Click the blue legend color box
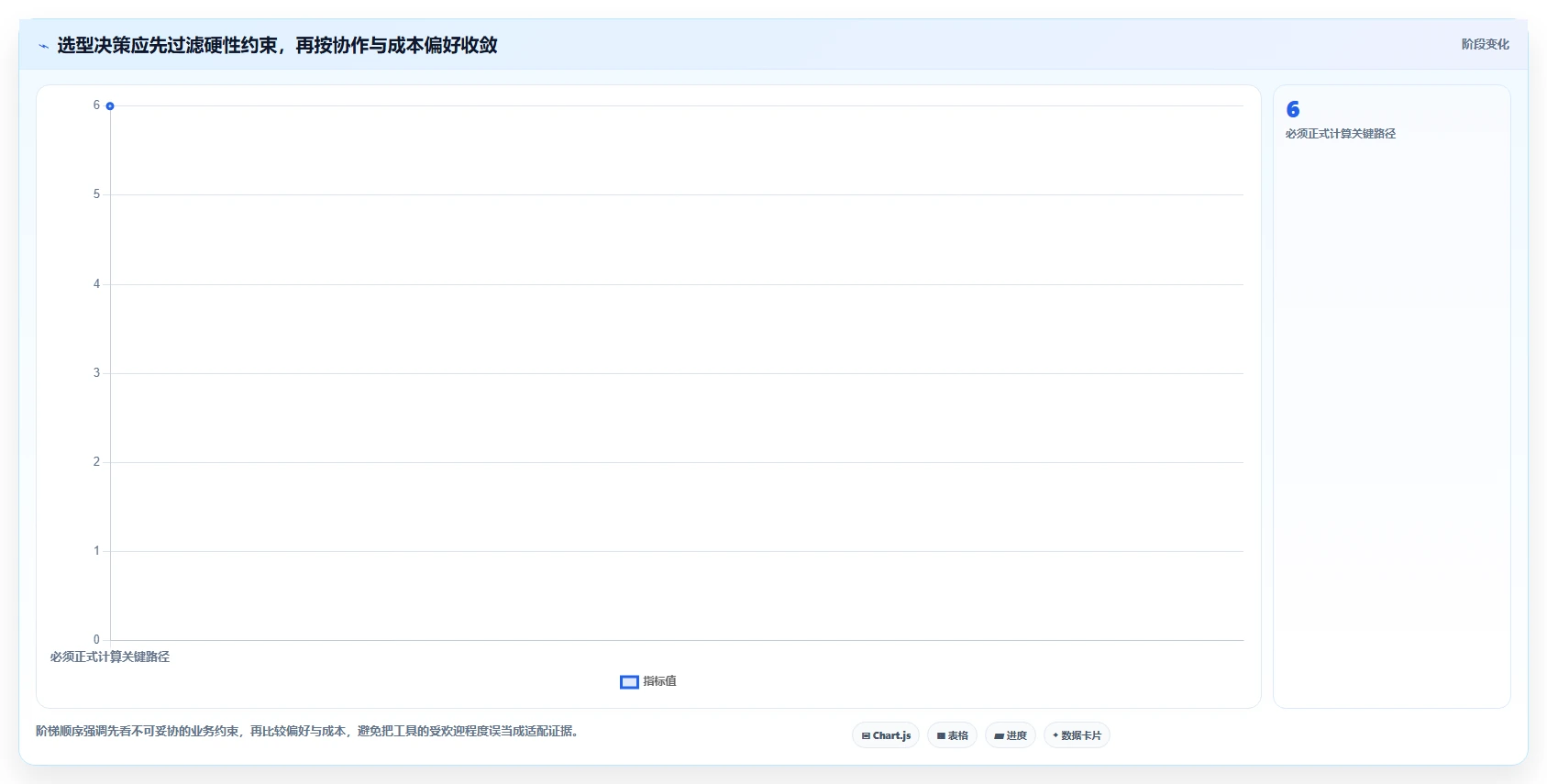This screenshot has width=1547, height=784. [629, 682]
